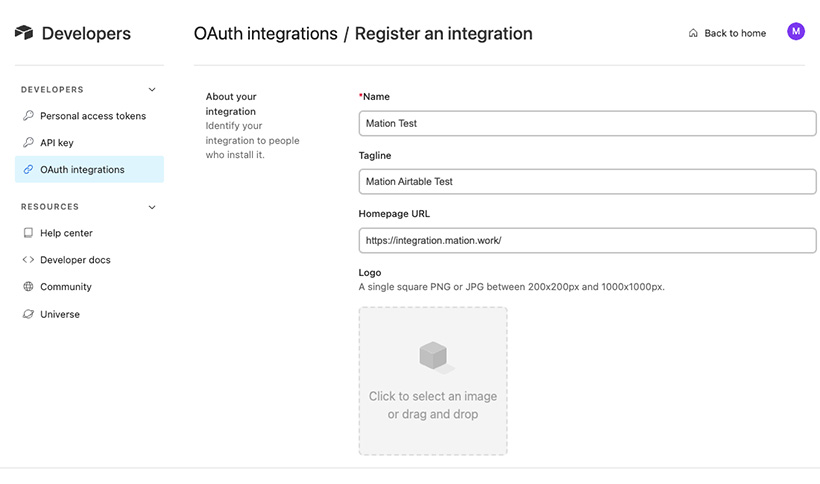Collapse the RESOURCES sidebar section chevron
This screenshot has width=820, height=484.
[152, 207]
